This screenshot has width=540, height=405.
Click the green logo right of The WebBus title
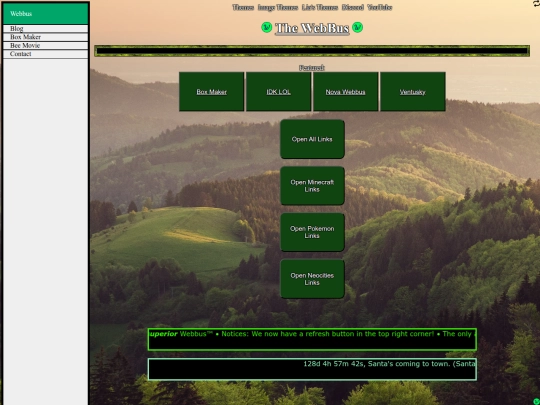(358, 27)
